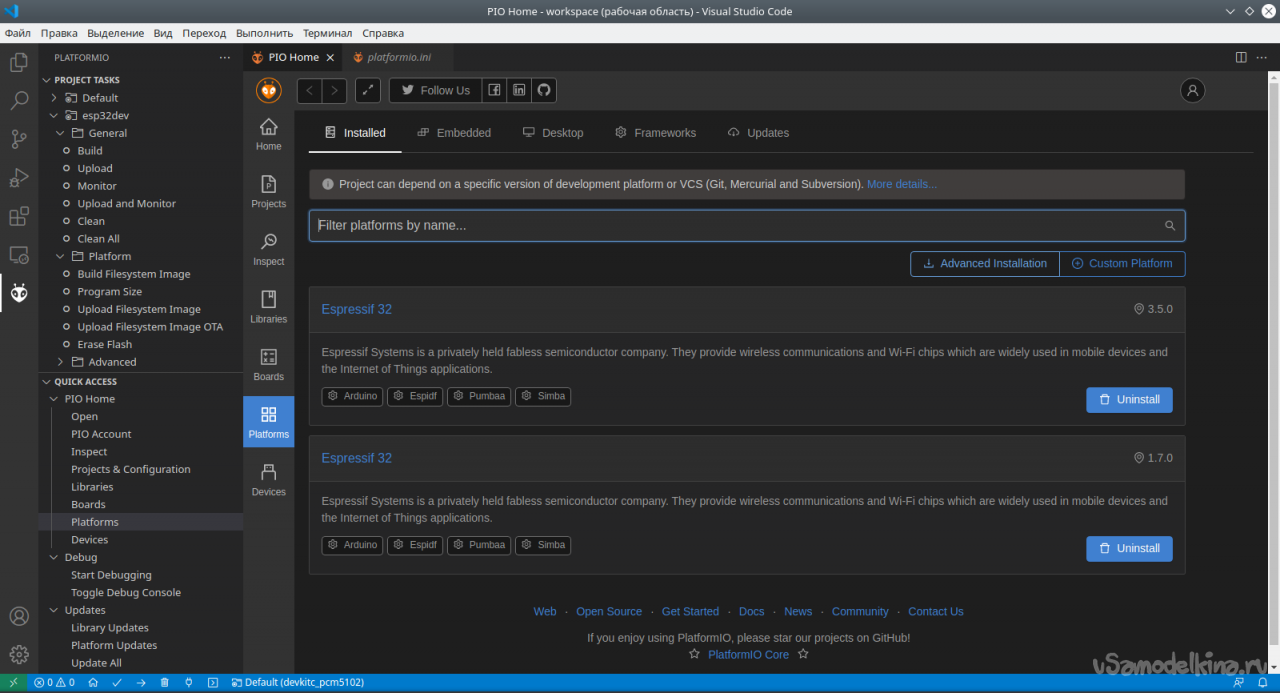
Task: Open PLATFORMIO panel more actions menu
Action: point(224,58)
